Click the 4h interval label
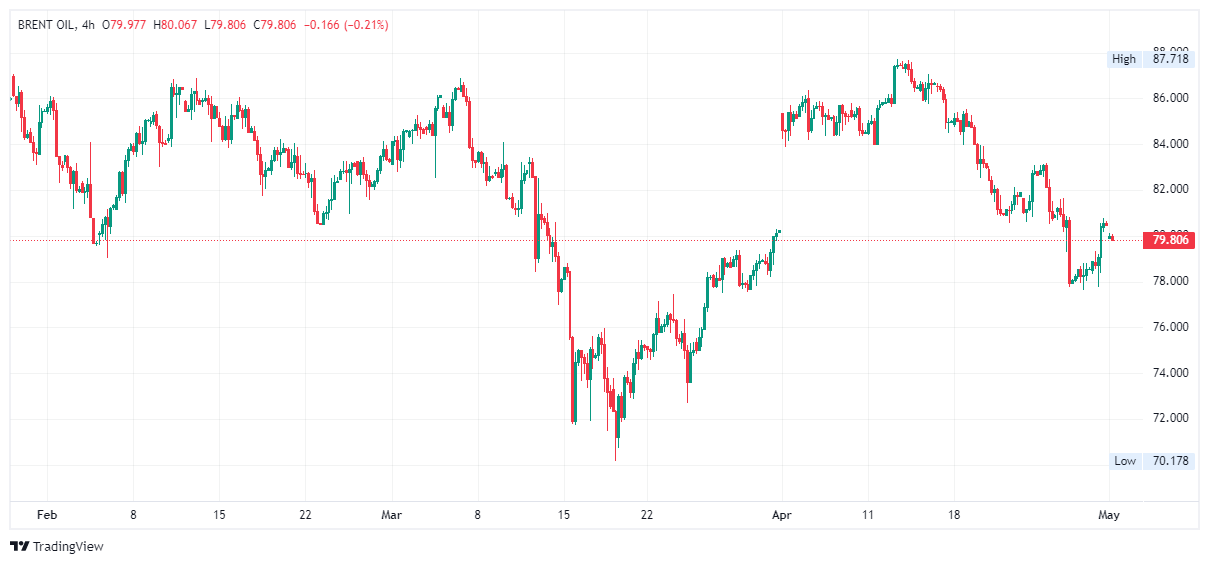This screenshot has height=564, width=1209. click(88, 24)
